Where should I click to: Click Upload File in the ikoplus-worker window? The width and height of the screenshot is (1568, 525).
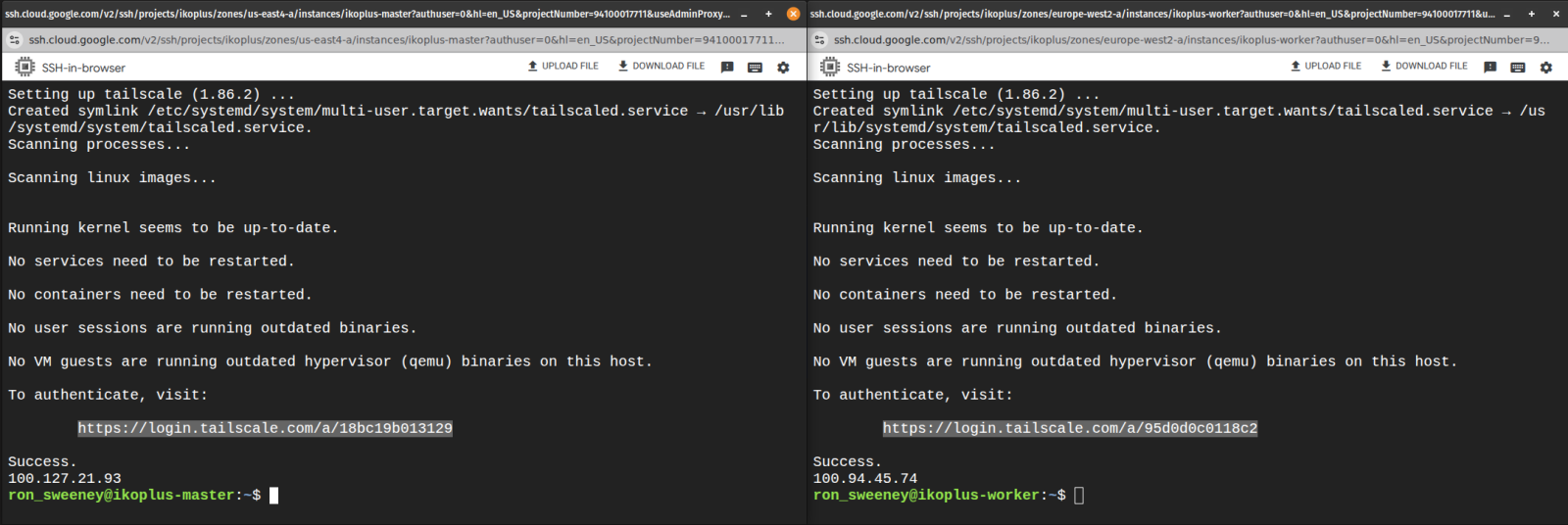(x=1326, y=67)
